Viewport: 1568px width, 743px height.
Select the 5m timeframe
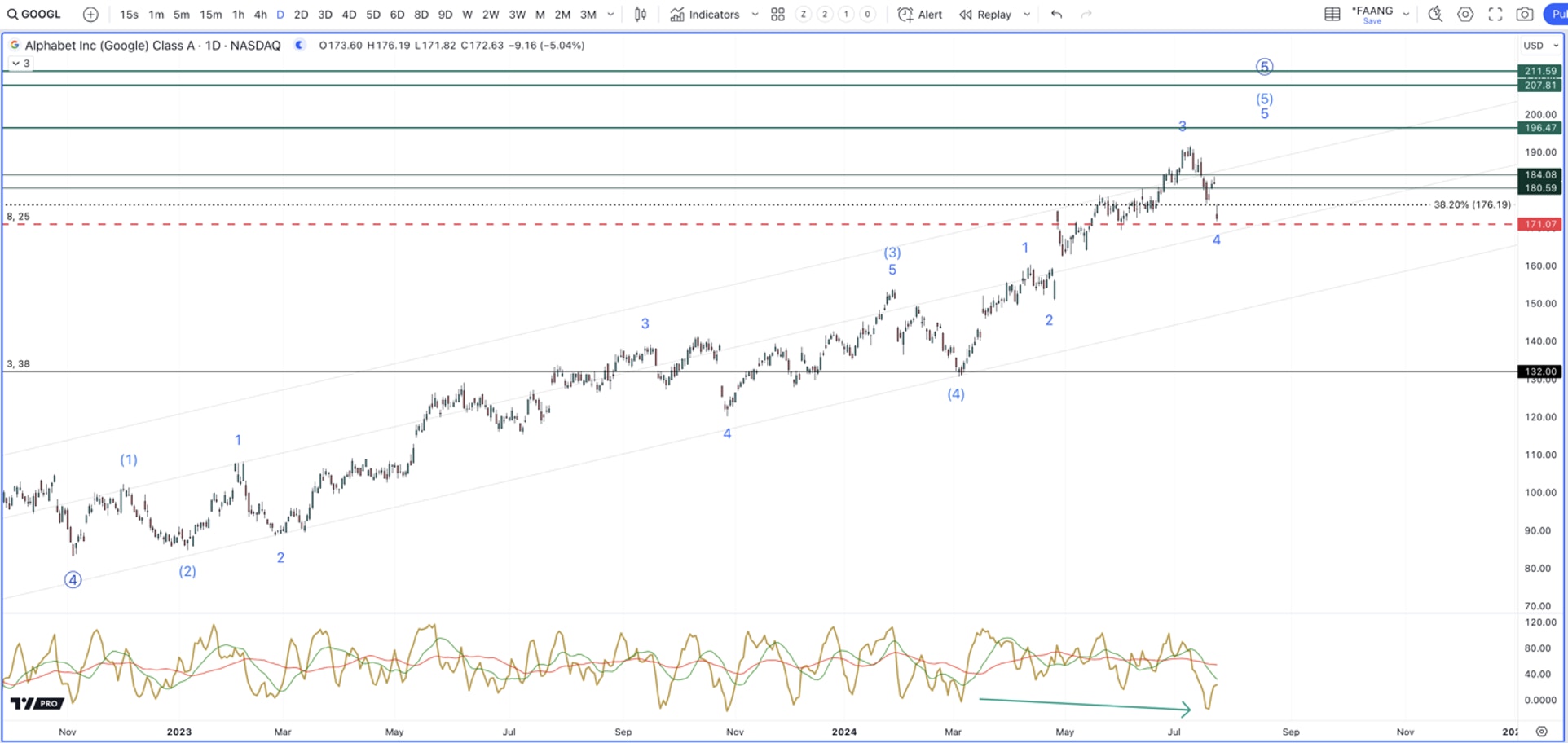[182, 14]
